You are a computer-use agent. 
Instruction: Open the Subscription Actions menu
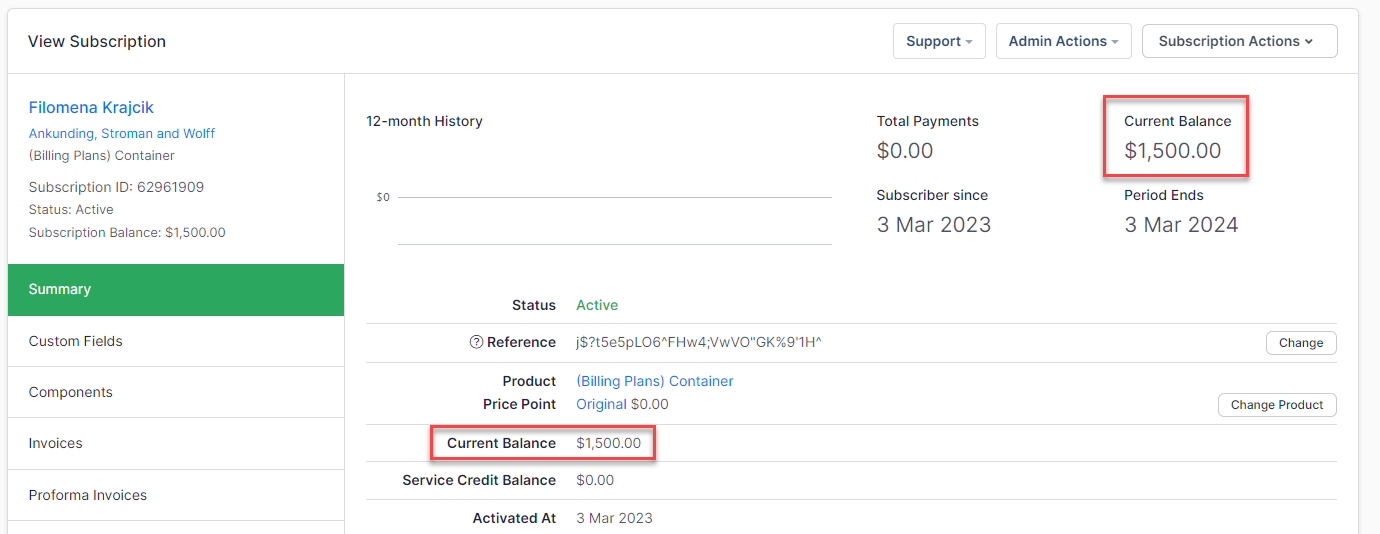click(1239, 41)
